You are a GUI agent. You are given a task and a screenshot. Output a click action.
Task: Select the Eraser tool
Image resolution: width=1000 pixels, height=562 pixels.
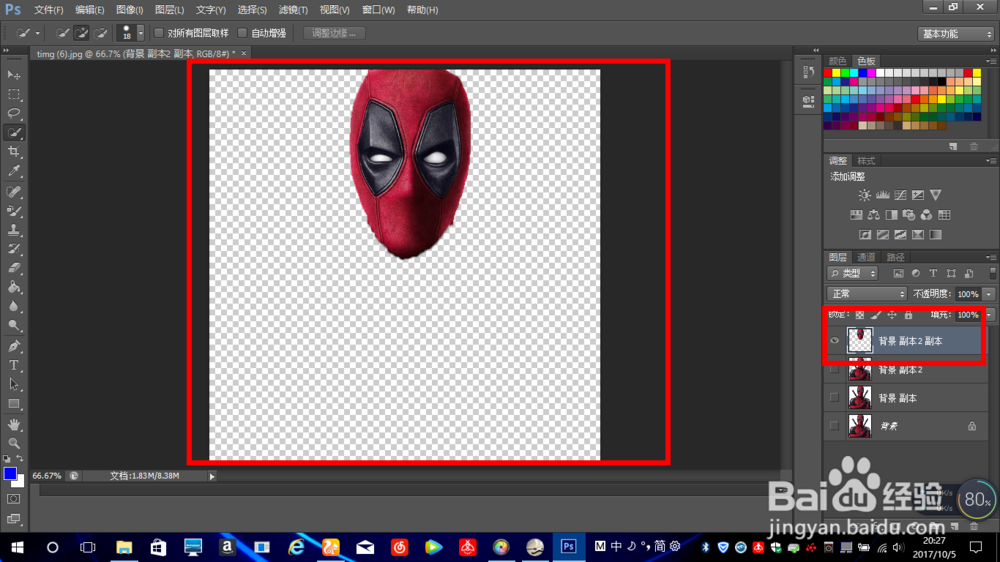(x=14, y=268)
